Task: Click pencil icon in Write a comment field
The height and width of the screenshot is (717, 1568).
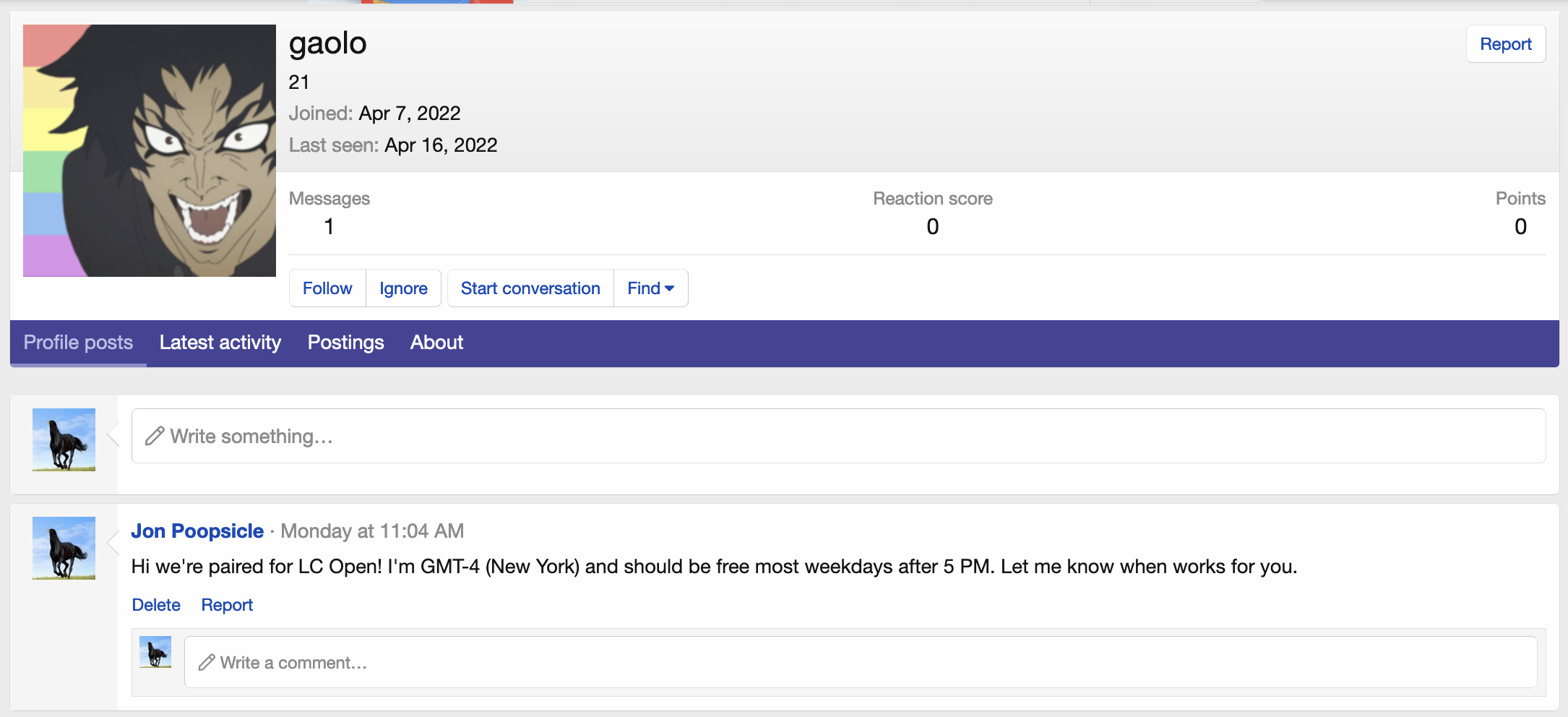Action: click(207, 662)
